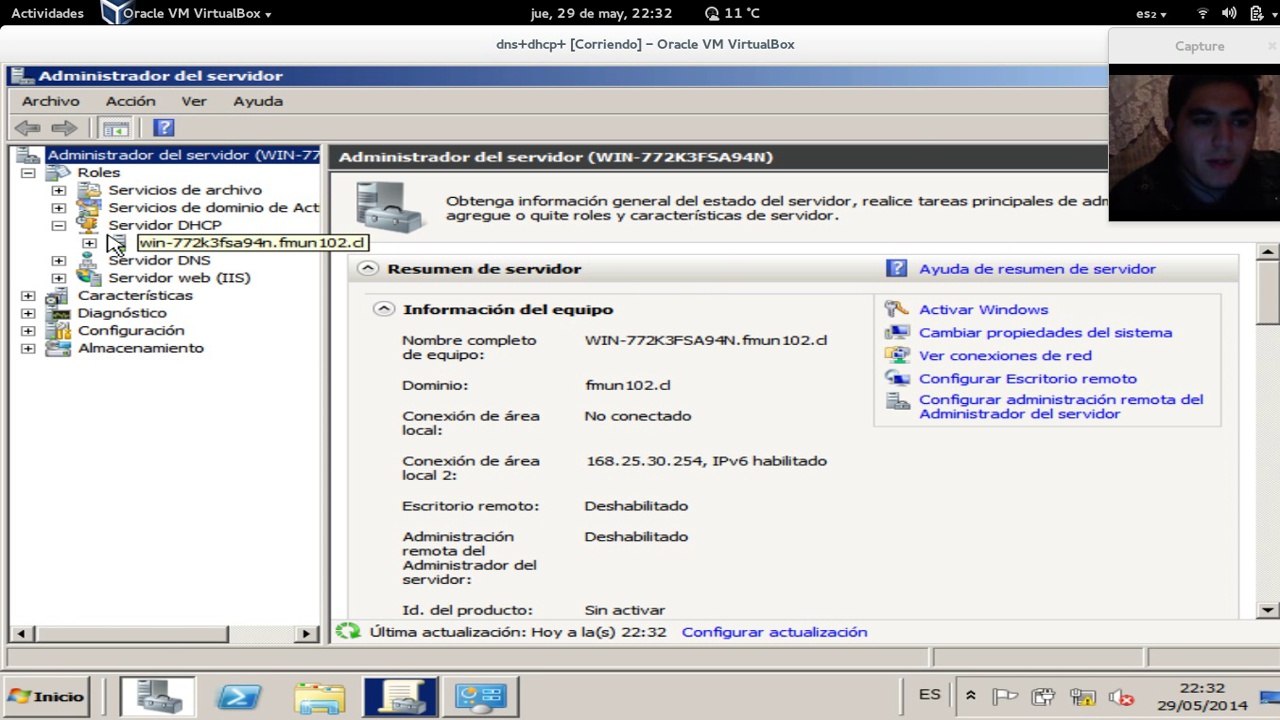Click the GNOME volume indicator in top bar
The height and width of the screenshot is (720, 1280).
coord(1229,14)
